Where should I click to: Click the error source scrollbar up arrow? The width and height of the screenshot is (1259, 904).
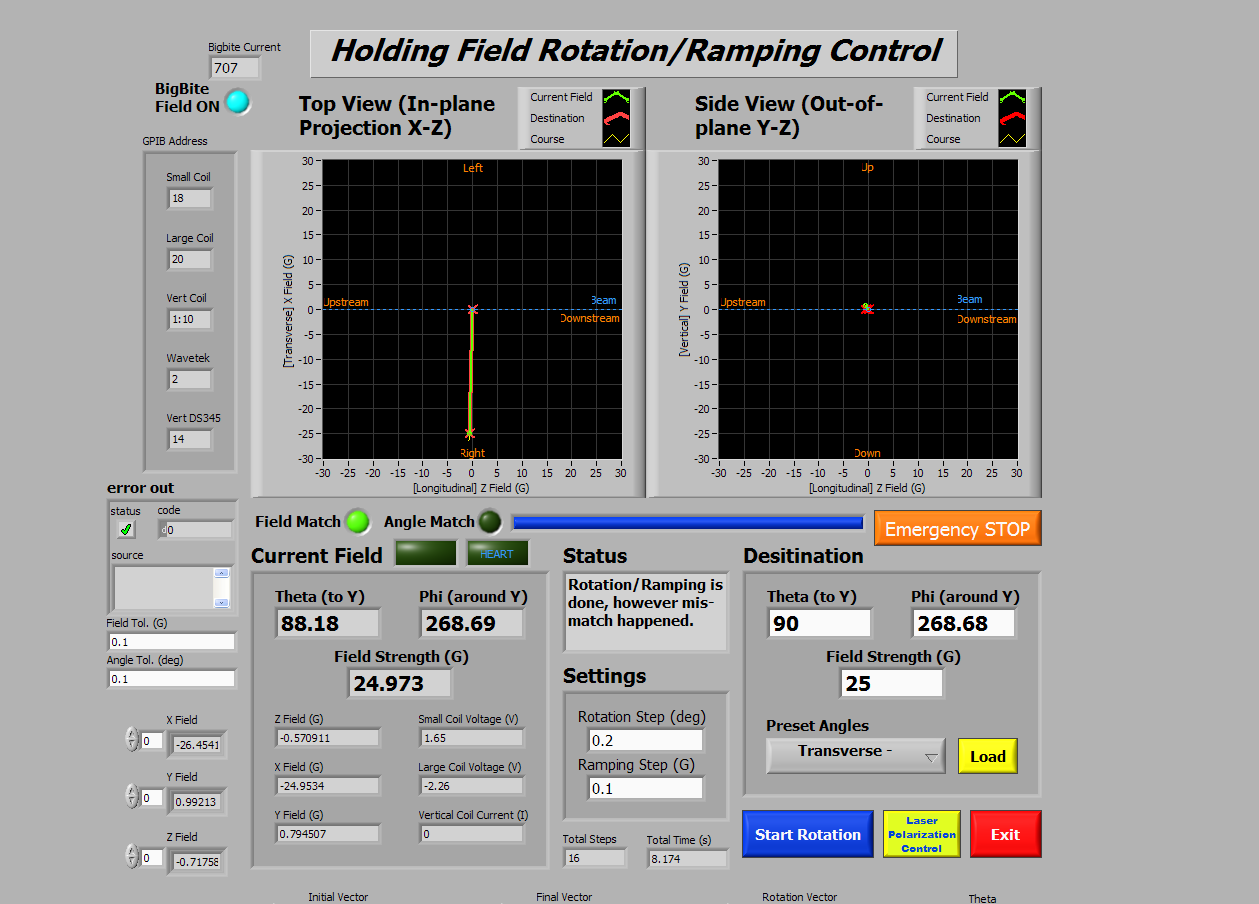(221, 574)
